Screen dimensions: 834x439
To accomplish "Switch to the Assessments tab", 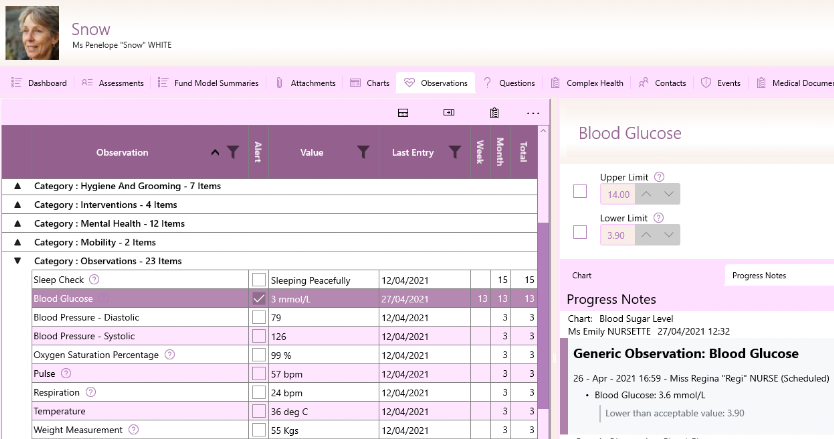I will 112,83.
